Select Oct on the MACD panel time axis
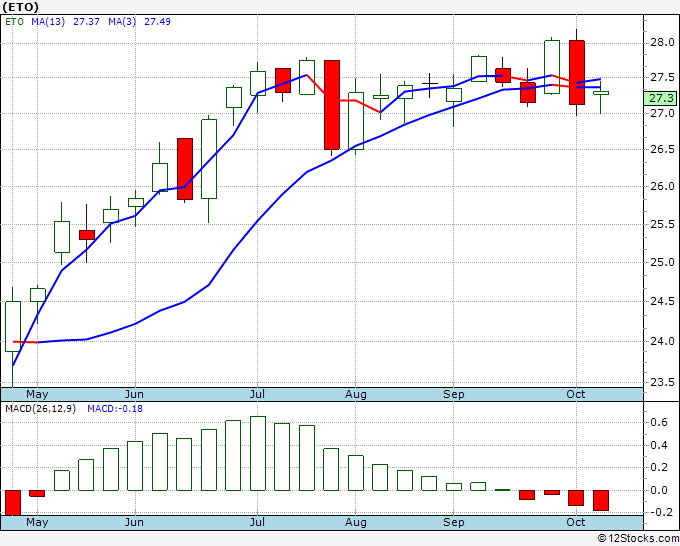This screenshot has width=680, height=546. [x=576, y=522]
